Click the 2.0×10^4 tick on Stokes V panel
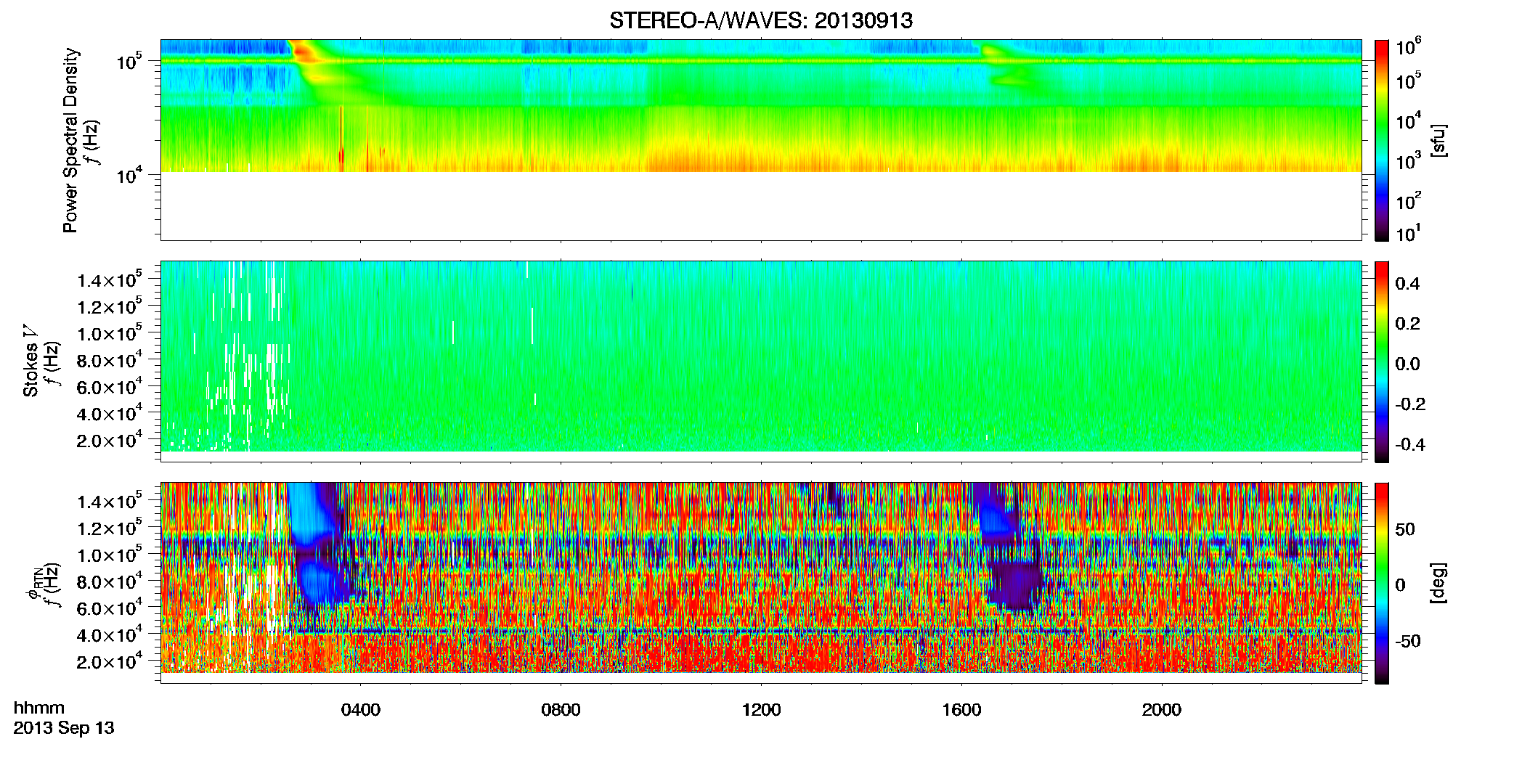The image size is (1522, 784). 110,440
